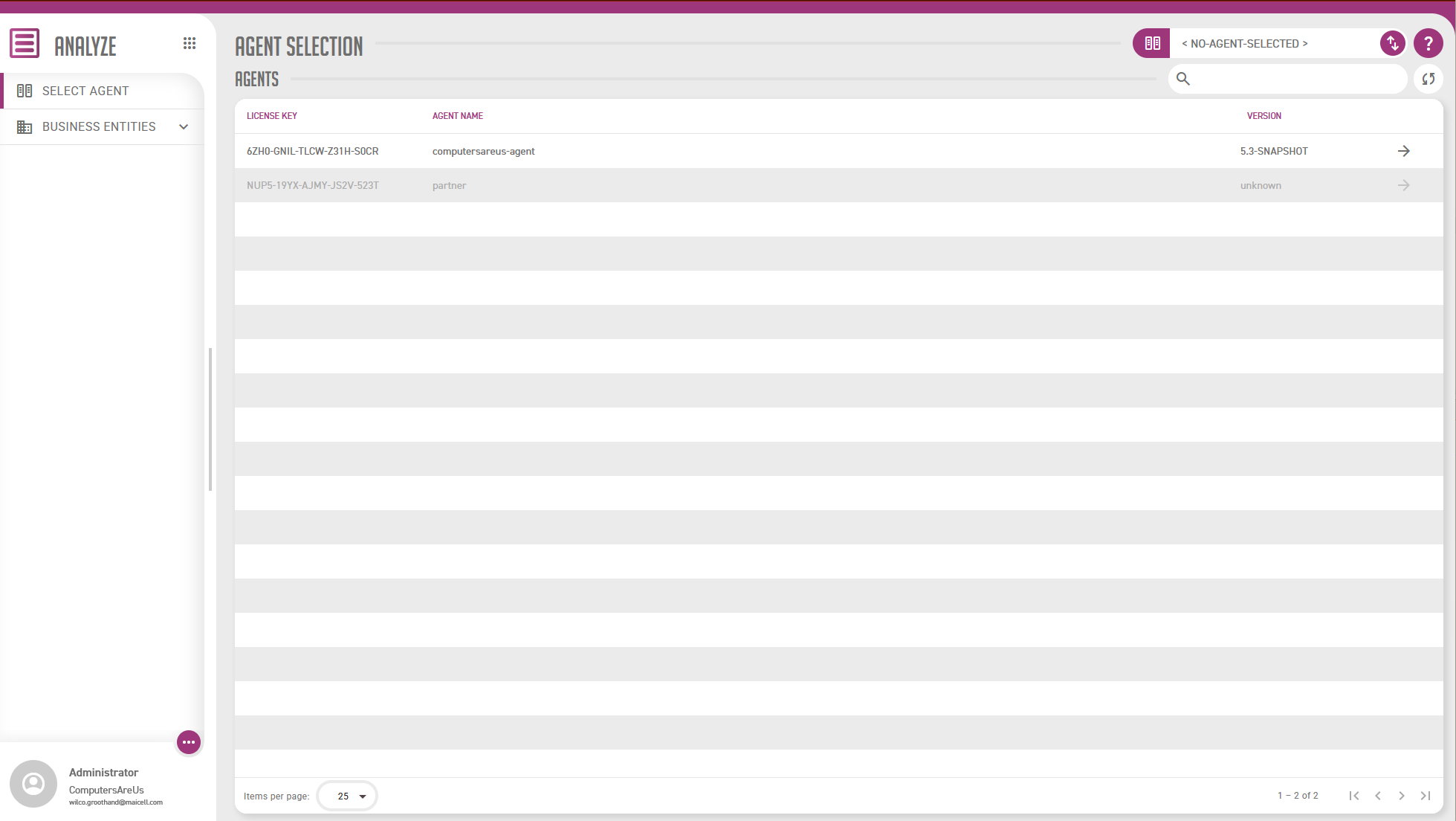Image resolution: width=1456 pixels, height=821 pixels.
Task: Refresh the agents list
Action: point(1429,79)
